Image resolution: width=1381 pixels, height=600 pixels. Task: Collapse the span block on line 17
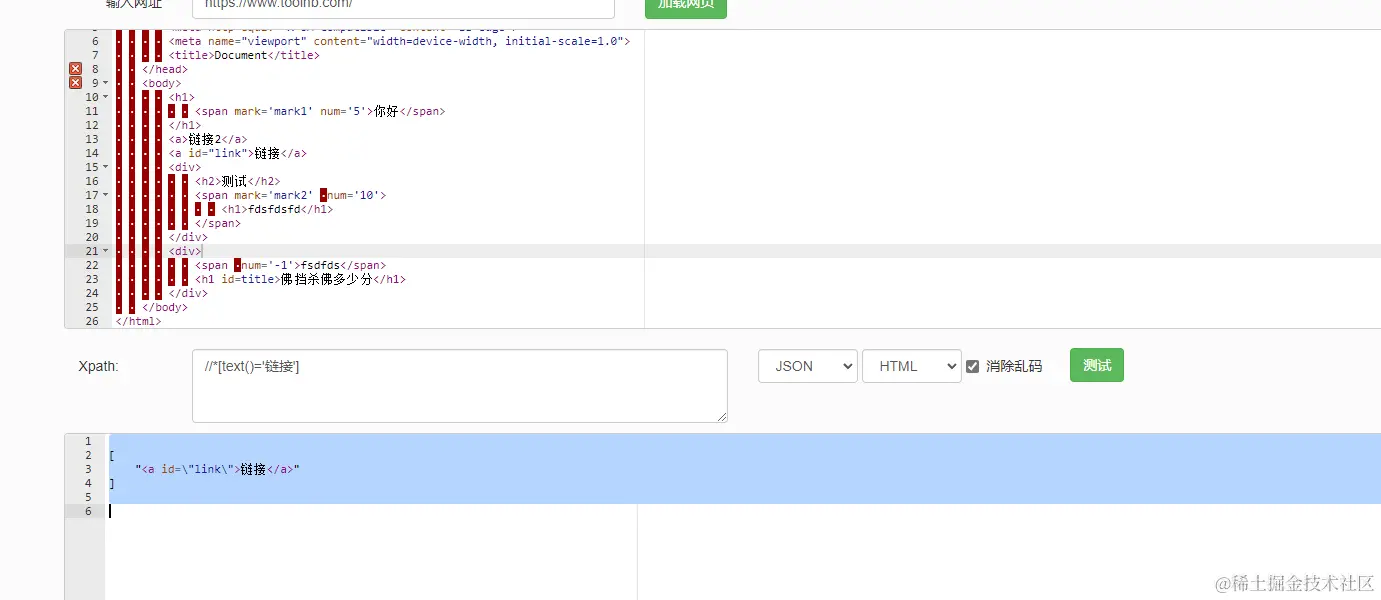pyautogui.click(x=106, y=195)
